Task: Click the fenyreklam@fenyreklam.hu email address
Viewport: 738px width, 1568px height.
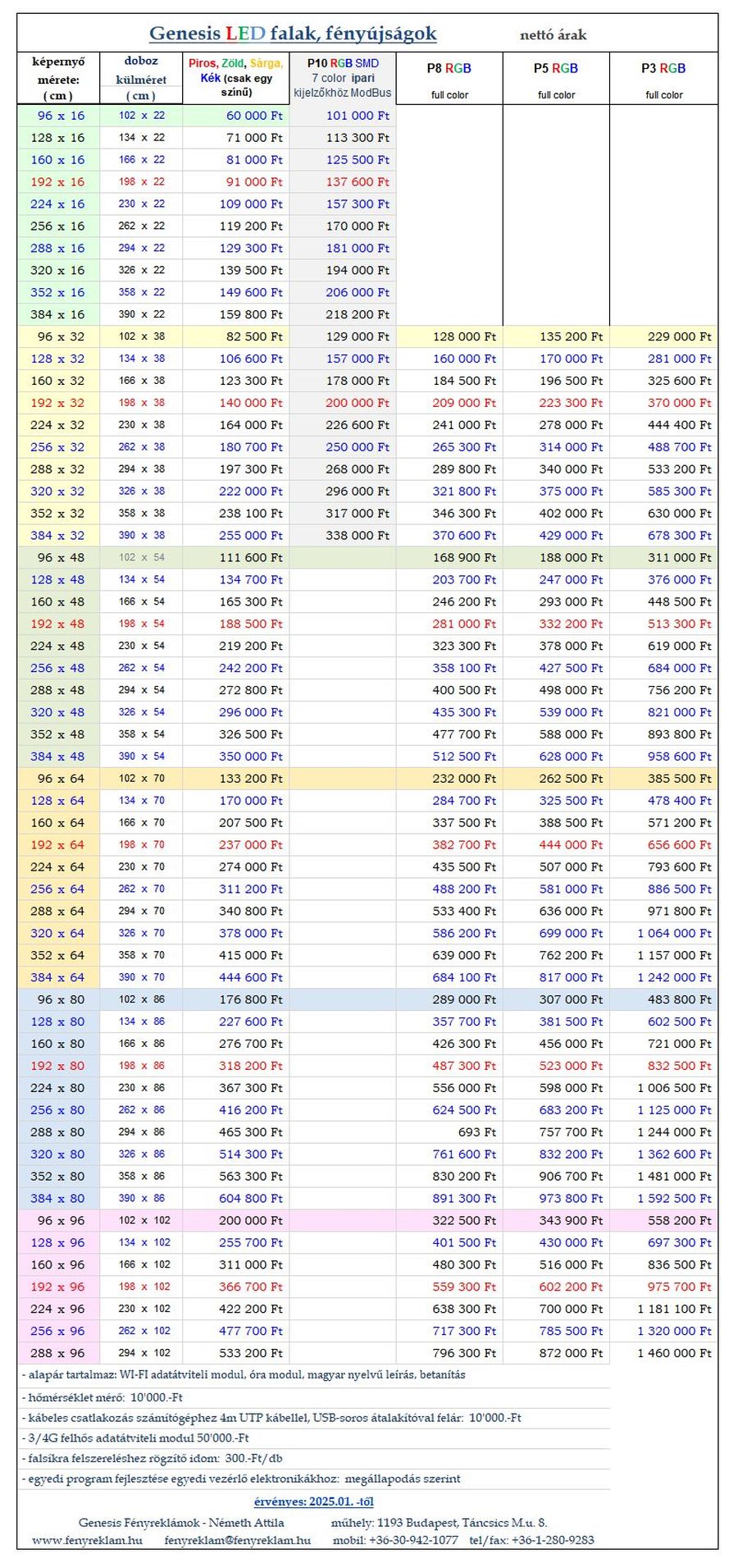Action: [238, 1540]
